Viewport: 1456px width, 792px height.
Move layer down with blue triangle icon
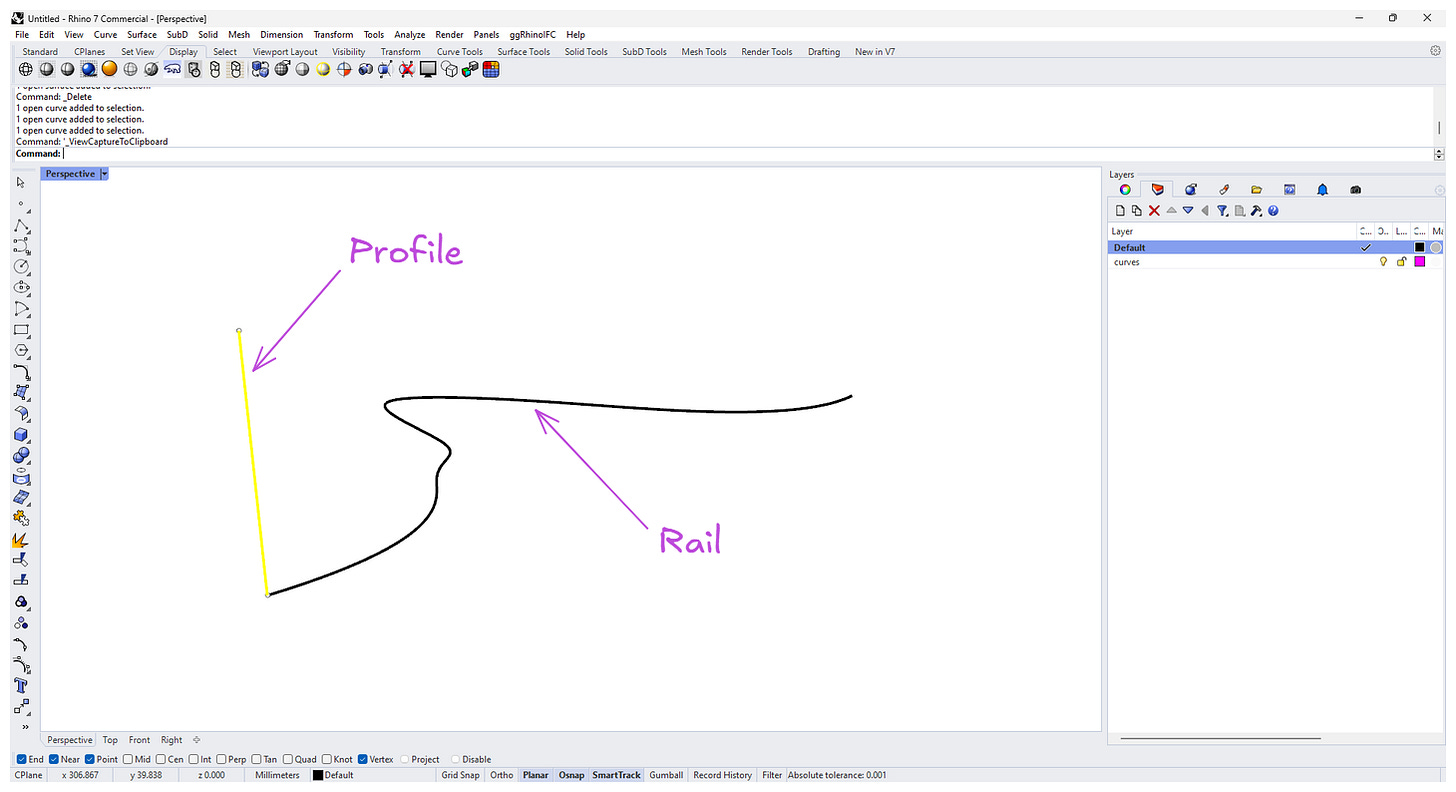coord(1188,211)
